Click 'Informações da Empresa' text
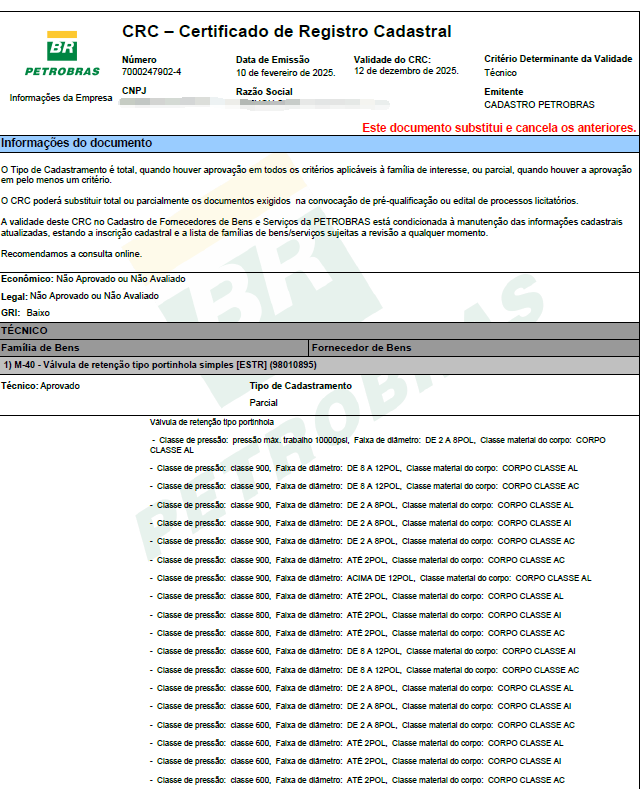This screenshot has width=642, height=789. (x=61, y=98)
